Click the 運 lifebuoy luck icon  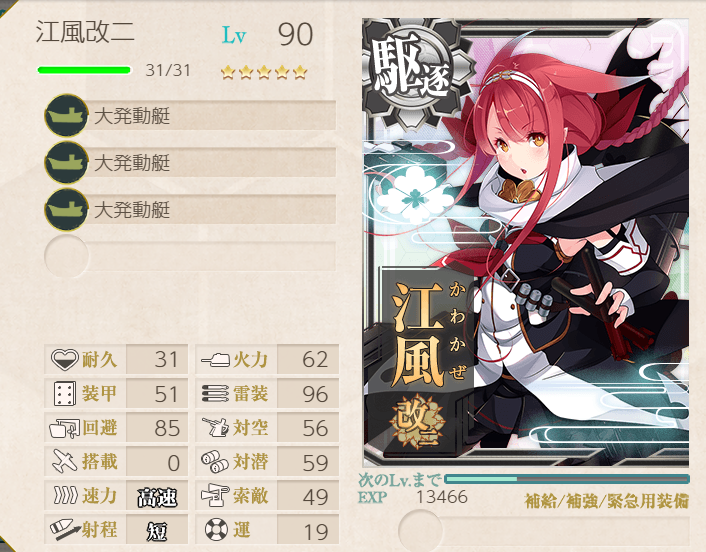point(216,529)
